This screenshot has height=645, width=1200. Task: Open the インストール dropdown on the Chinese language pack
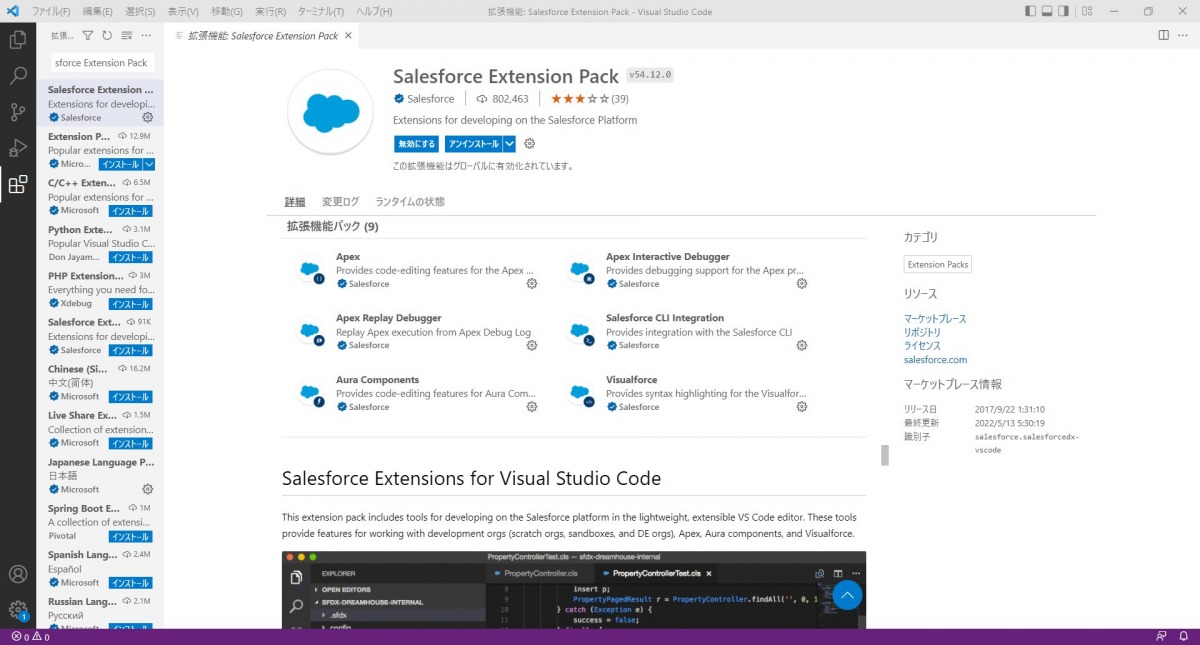point(148,395)
